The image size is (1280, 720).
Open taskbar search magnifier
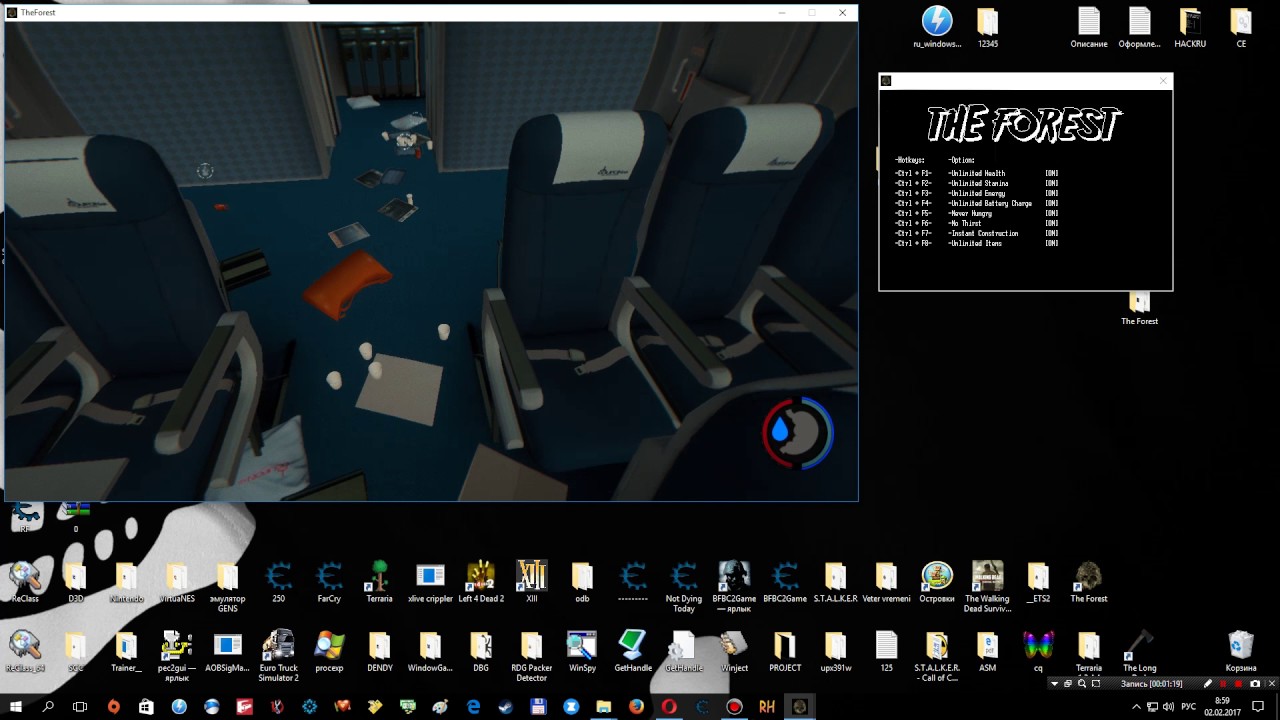(48, 707)
